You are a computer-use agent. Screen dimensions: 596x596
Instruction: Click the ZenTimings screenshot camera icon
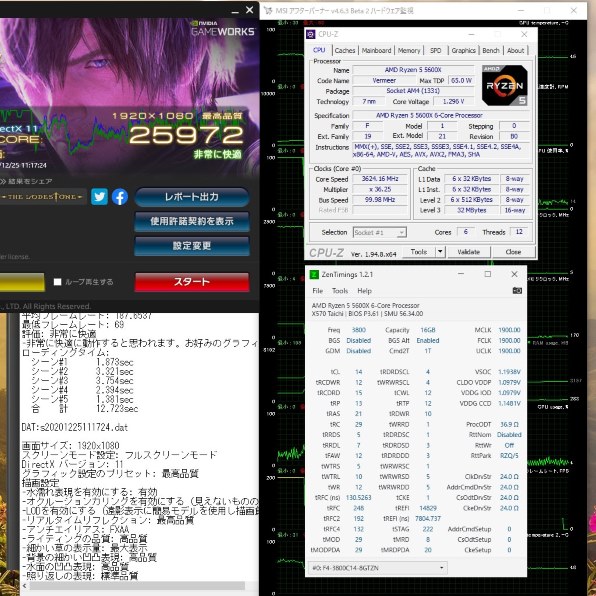517,291
